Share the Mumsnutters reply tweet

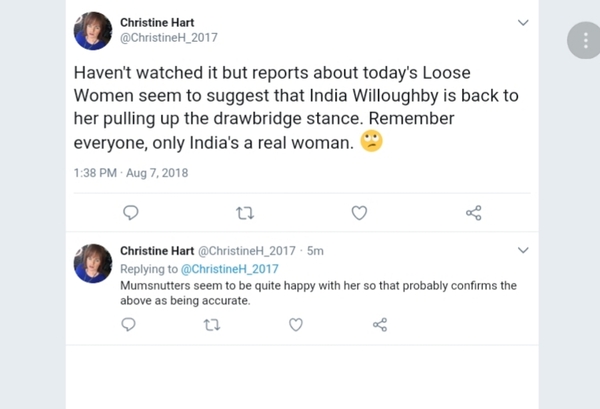click(x=380, y=324)
